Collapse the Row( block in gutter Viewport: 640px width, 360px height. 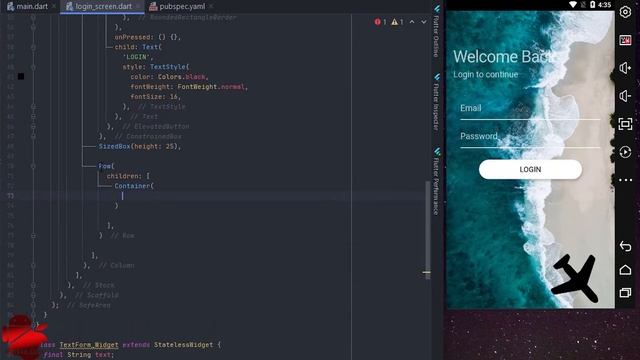pyautogui.click(x=33, y=166)
